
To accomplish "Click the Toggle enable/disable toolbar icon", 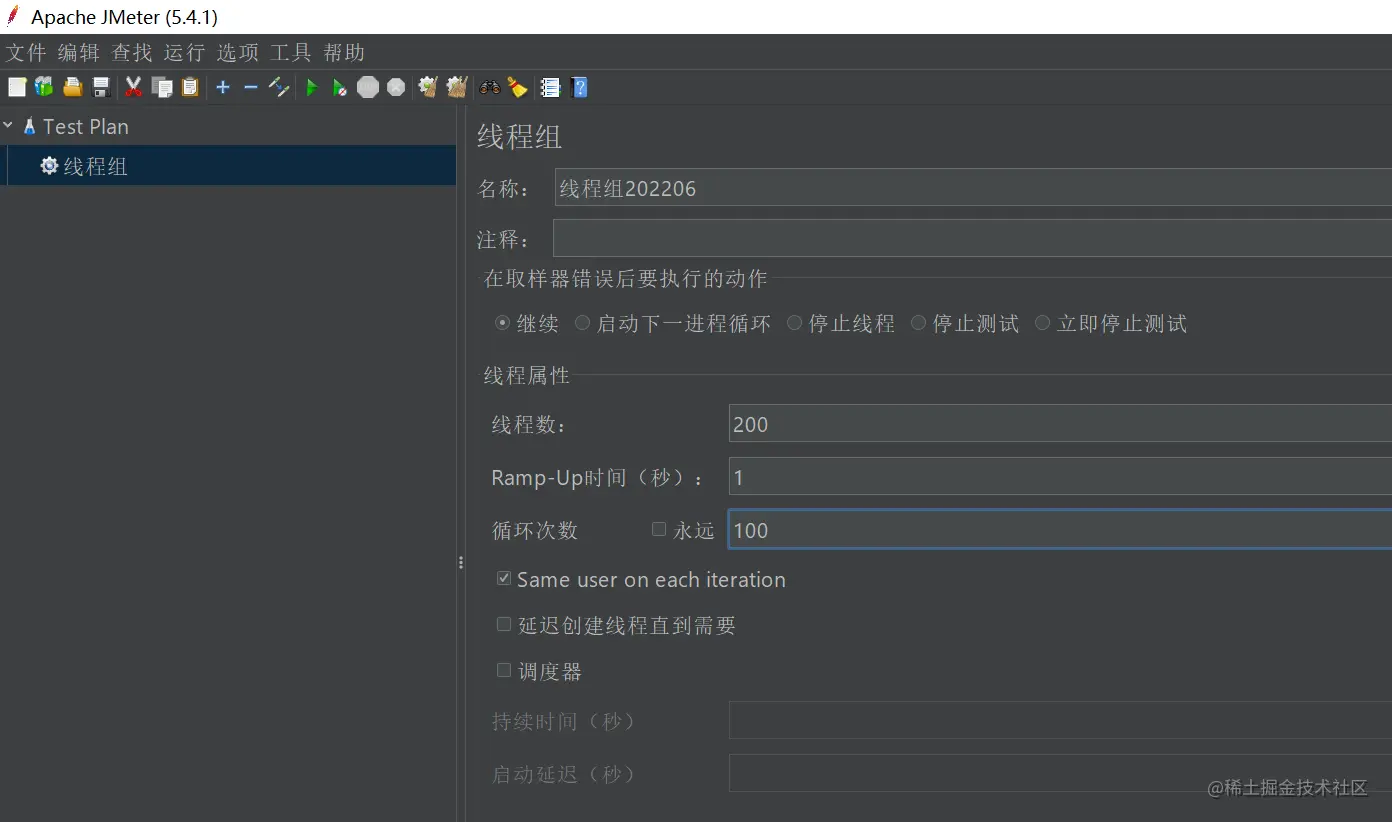I will (x=279, y=88).
